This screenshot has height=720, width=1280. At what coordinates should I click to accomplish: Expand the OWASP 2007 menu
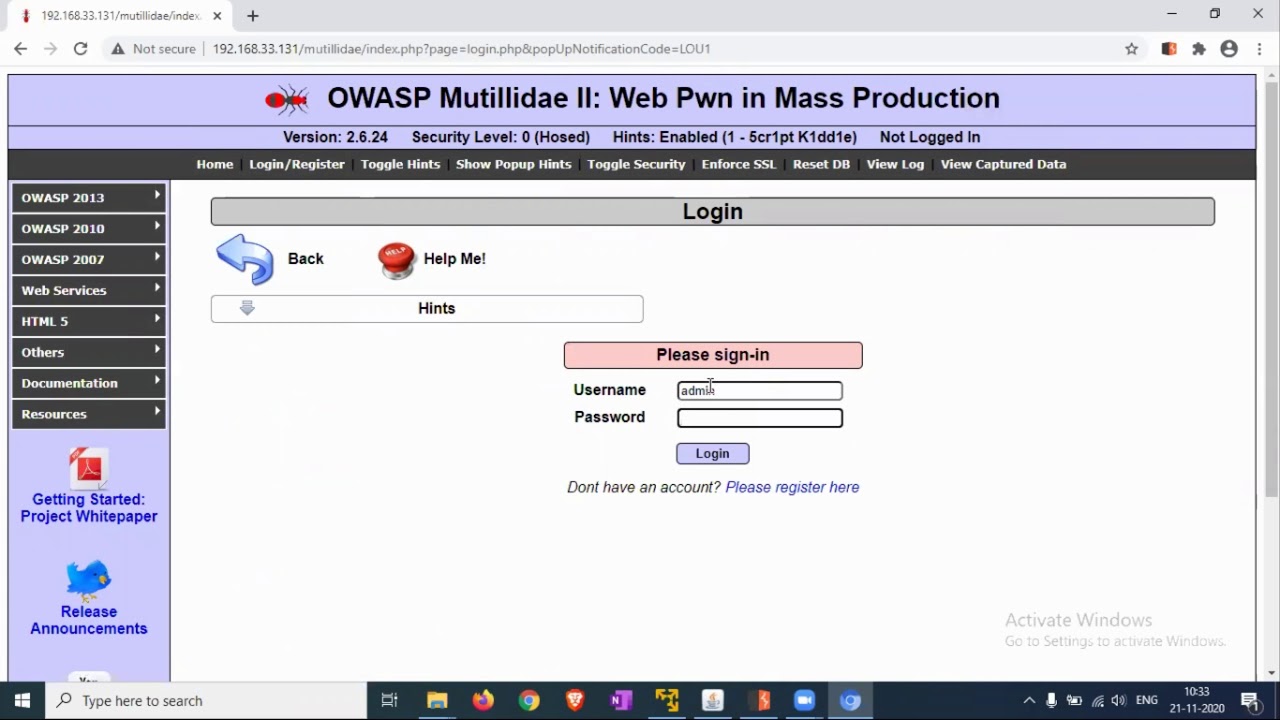pos(89,259)
